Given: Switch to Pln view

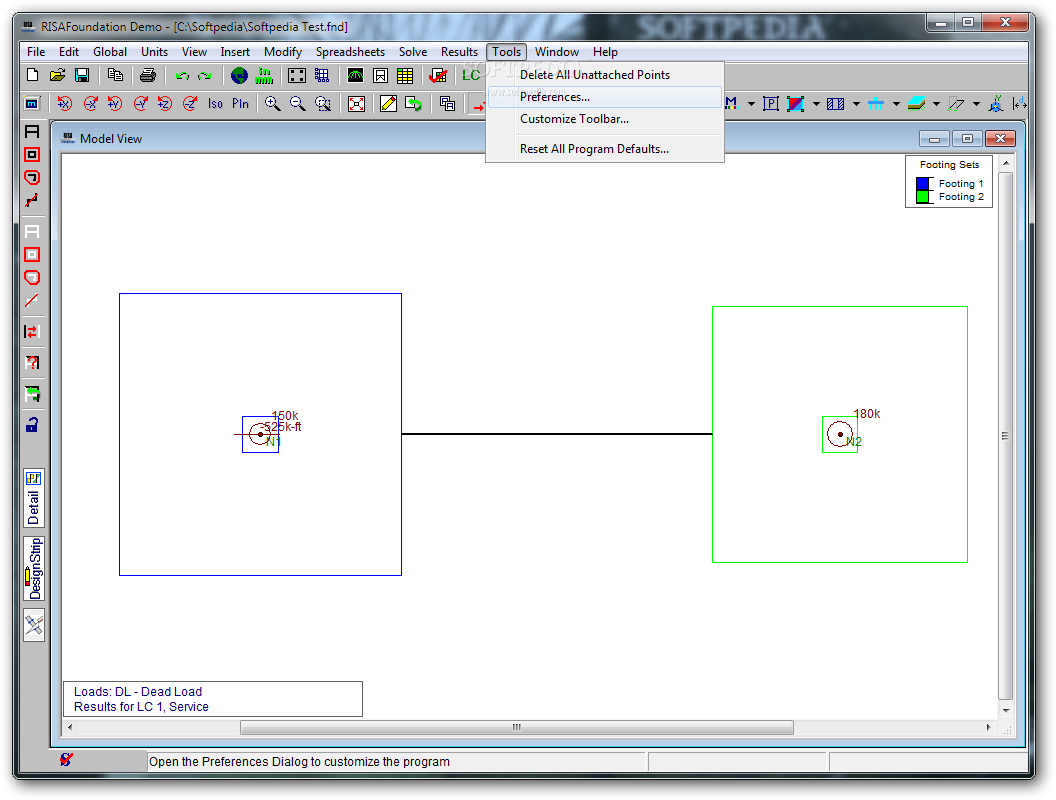Looking at the screenshot, I should 240,104.
